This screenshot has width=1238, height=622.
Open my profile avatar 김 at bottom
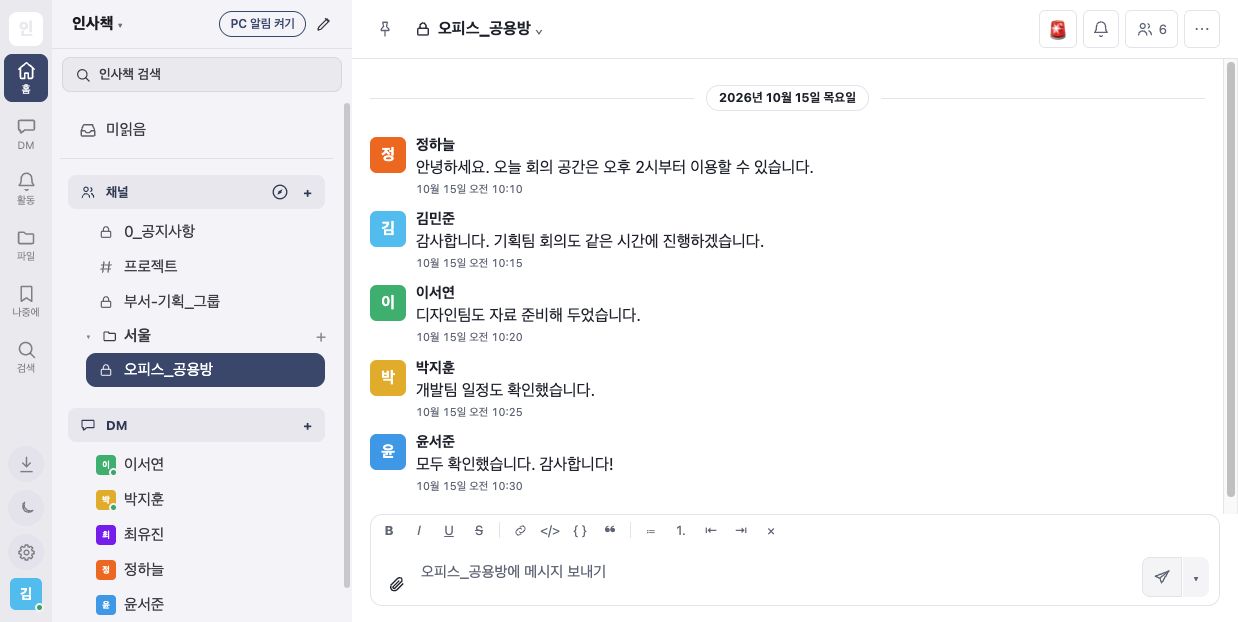tap(26, 594)
